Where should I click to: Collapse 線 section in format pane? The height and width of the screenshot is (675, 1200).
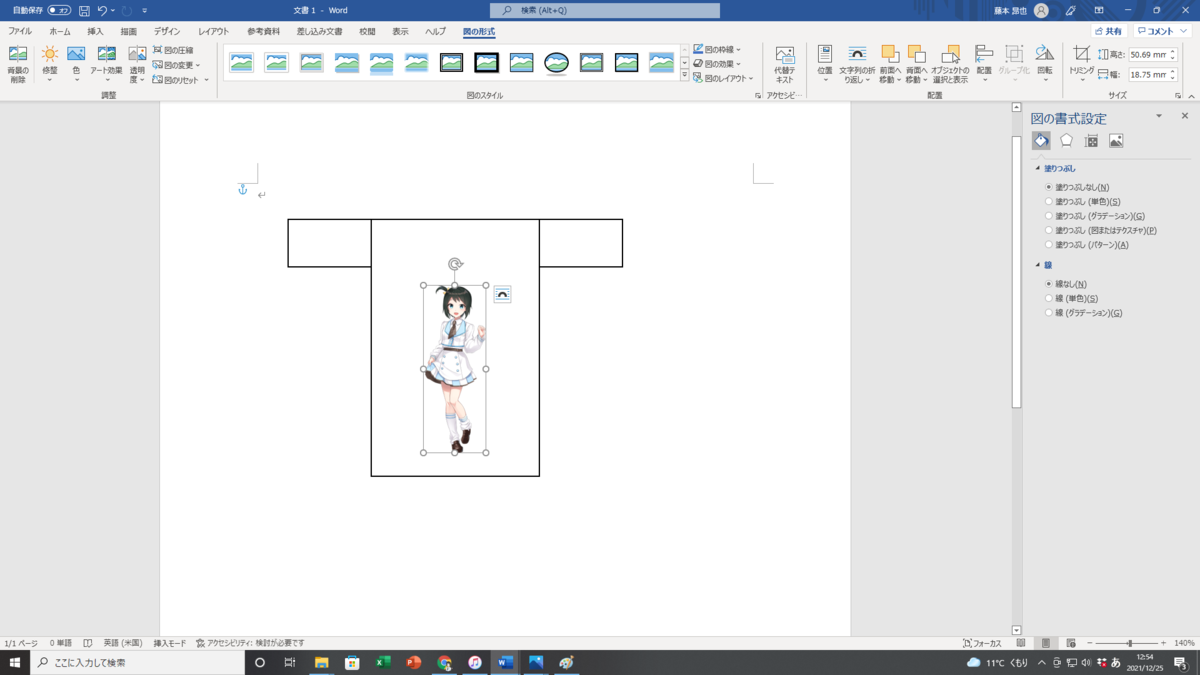point(1037,265)
